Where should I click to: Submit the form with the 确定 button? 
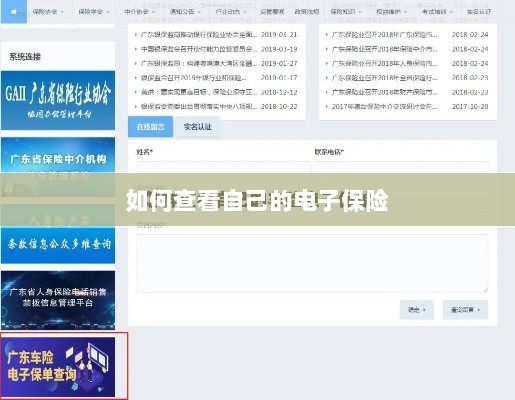click(417, 310)
